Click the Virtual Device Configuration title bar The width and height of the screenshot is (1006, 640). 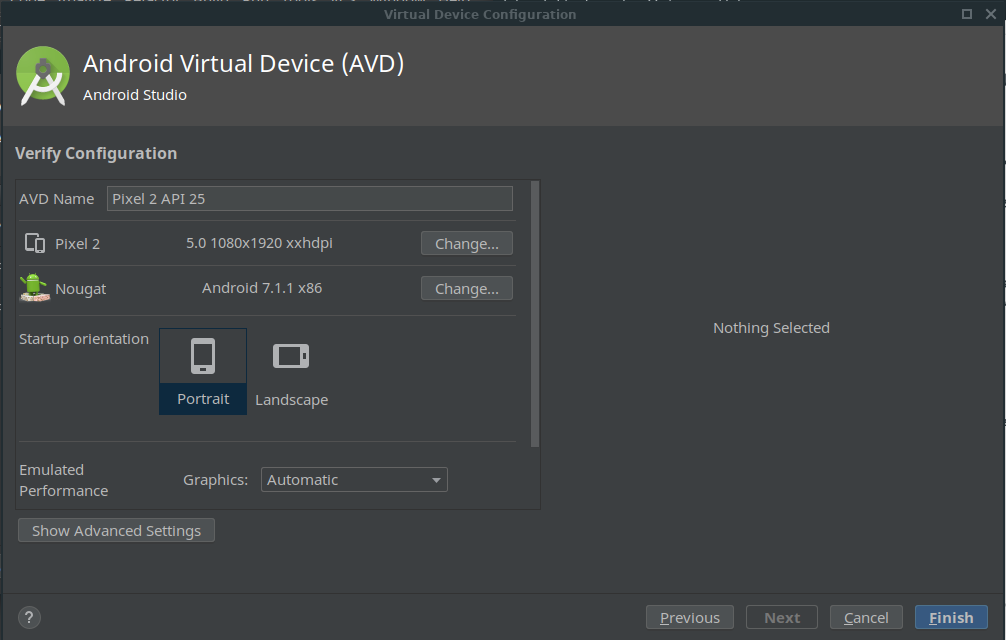(479, 14)
